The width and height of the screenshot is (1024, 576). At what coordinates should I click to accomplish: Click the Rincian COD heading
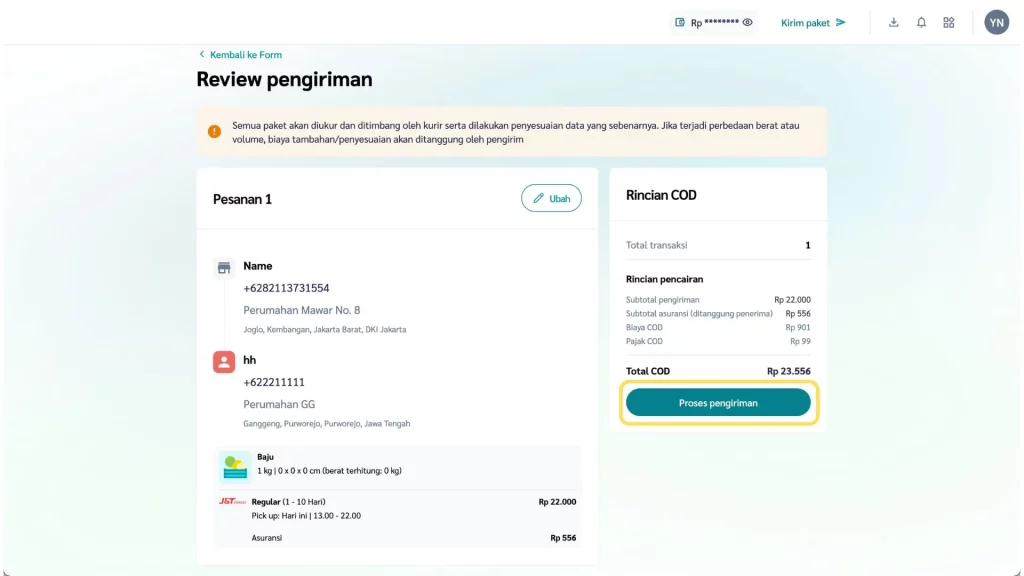(661, 195)
